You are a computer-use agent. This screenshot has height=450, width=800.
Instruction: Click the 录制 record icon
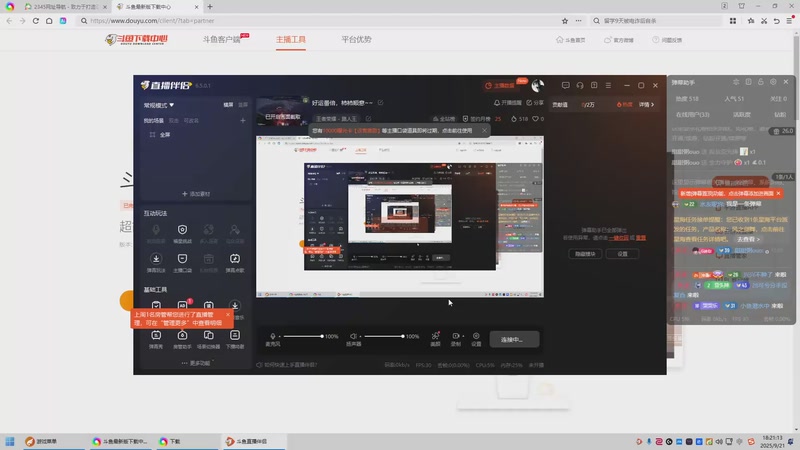[x=456, y=336]
